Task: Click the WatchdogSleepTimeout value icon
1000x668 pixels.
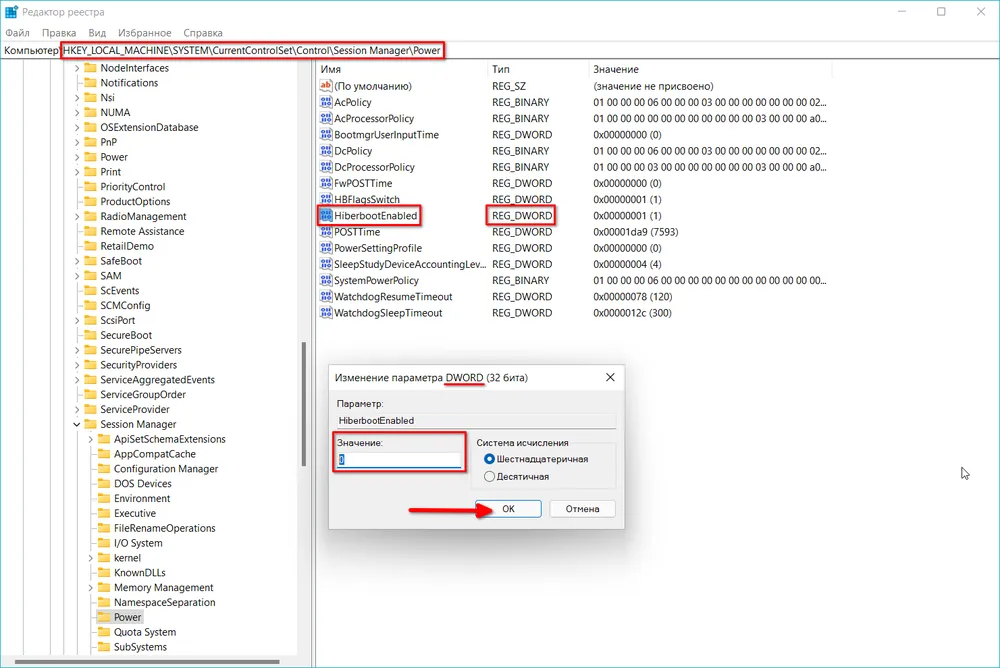Action: pyautogui.click(x=326, y=313)
